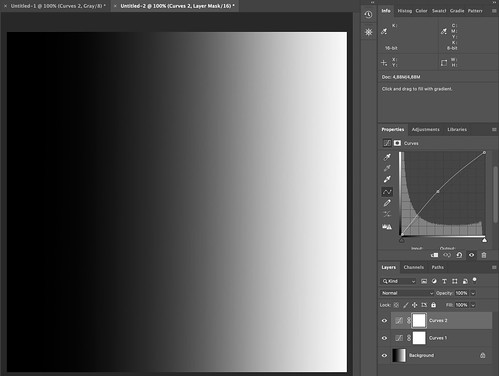Click the lock-all padlock icon

point(433,305)
